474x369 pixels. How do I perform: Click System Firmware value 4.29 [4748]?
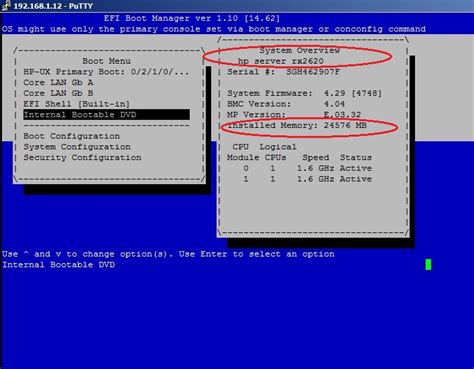point(353,93)
